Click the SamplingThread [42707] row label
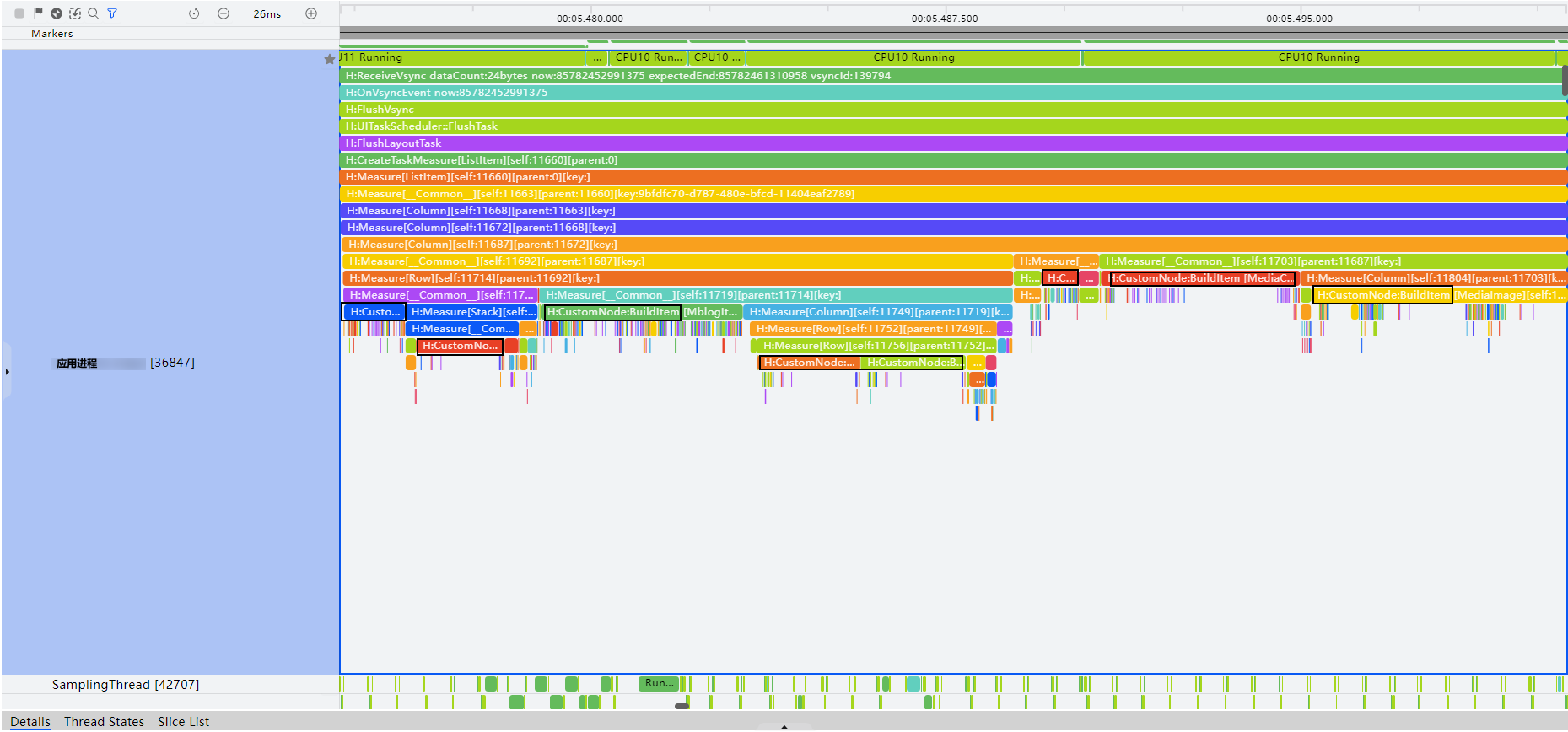This screenshot has height=732, width=1568. pyautogui.click(x=126, y=685)
